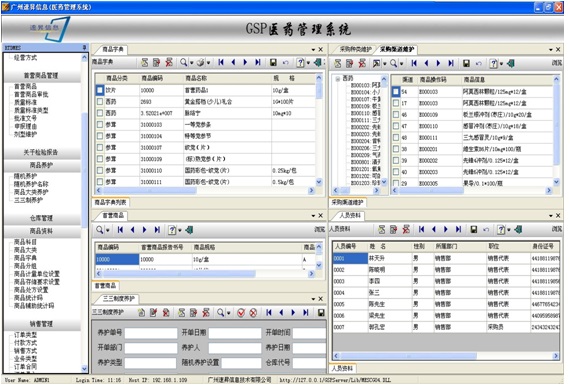Tick the checkbox for channel row 17
This screenshot has width=570, height=389.
tap(396, 103)
